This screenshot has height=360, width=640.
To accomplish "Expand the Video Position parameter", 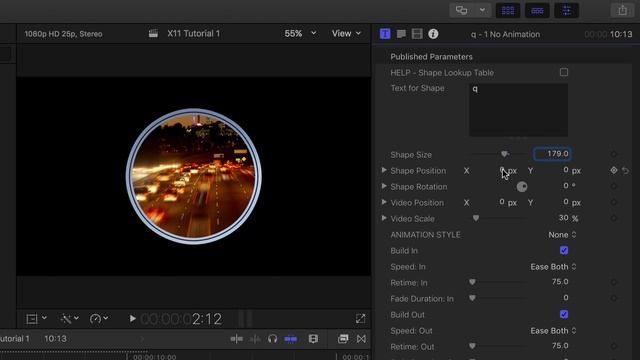I will point(384,202).
